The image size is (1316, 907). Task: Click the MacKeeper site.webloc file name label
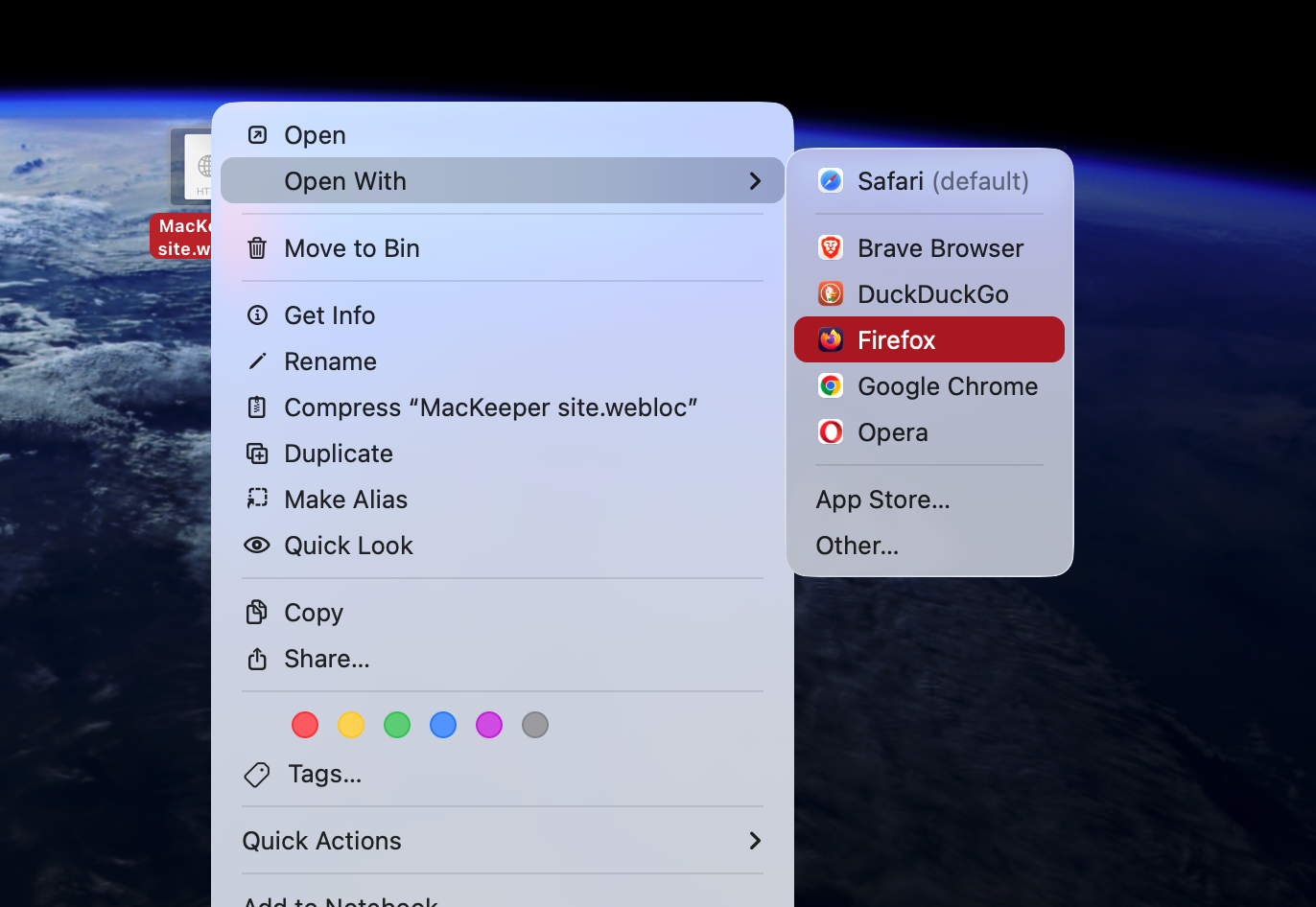coord(182,237)
